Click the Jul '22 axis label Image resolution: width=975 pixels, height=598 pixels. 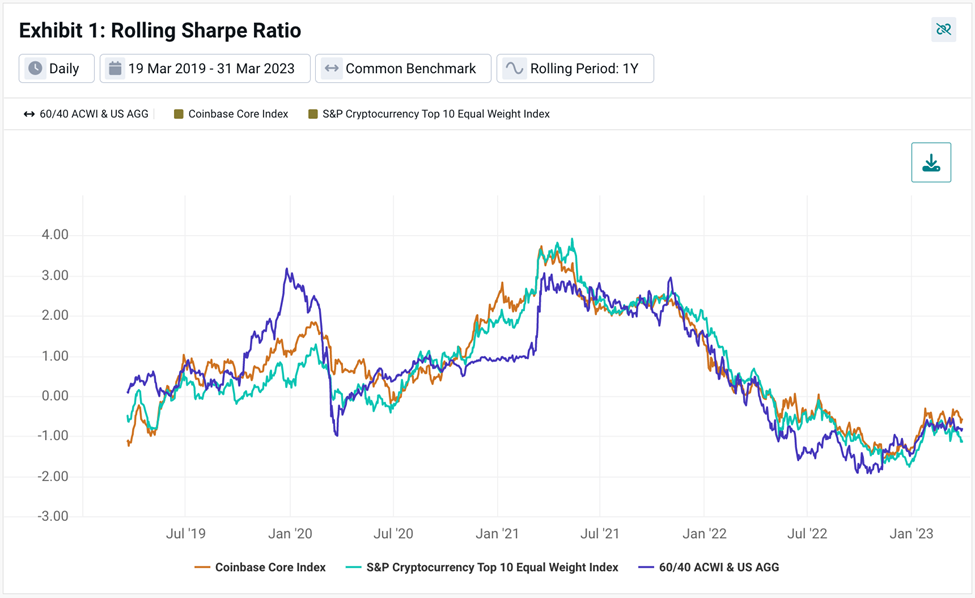coord(807,533)
